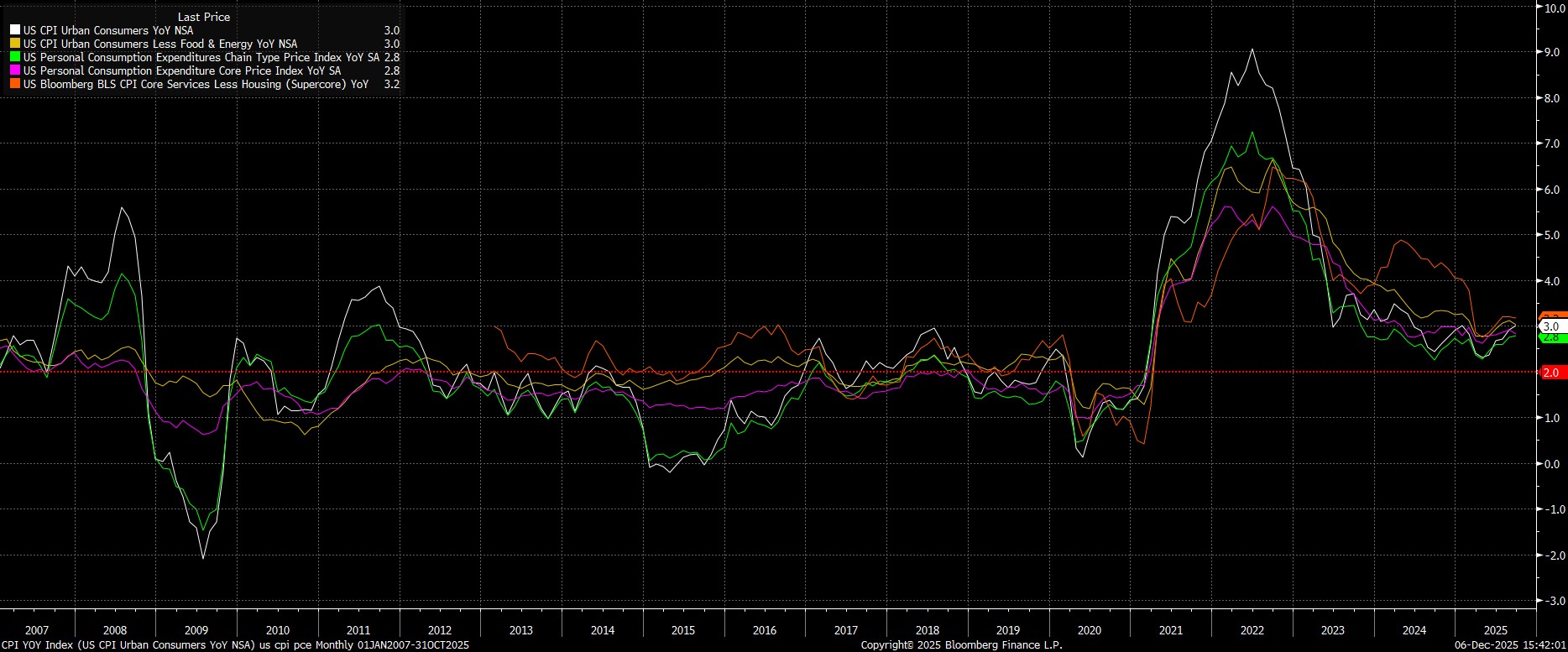Click the orange Supercore legend swatch
Image resolution: width=1568 pixels, height=652 pixels.
15,84
